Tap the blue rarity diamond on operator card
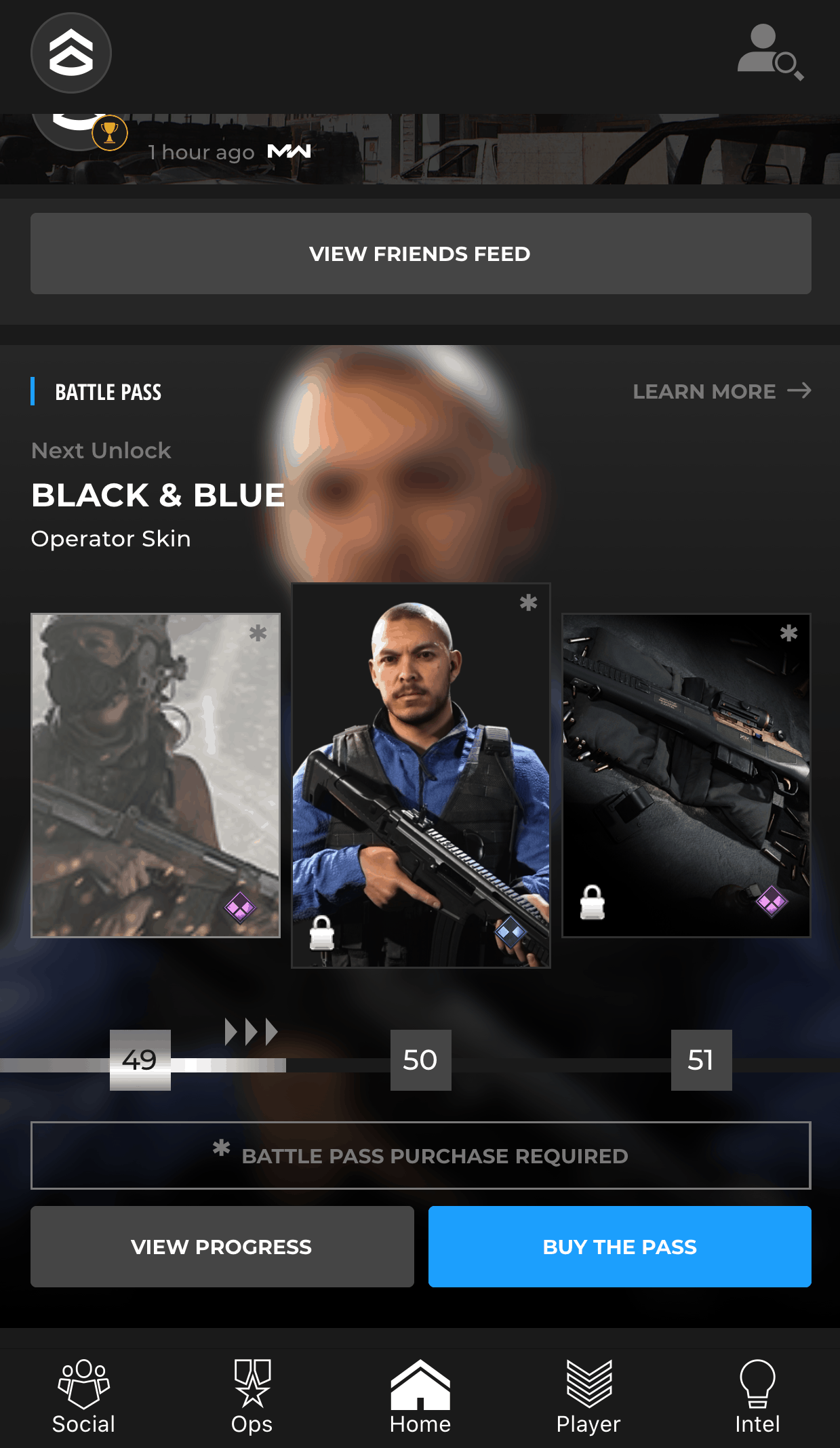This screenshot has height=1448, width=840. point(511,931)
